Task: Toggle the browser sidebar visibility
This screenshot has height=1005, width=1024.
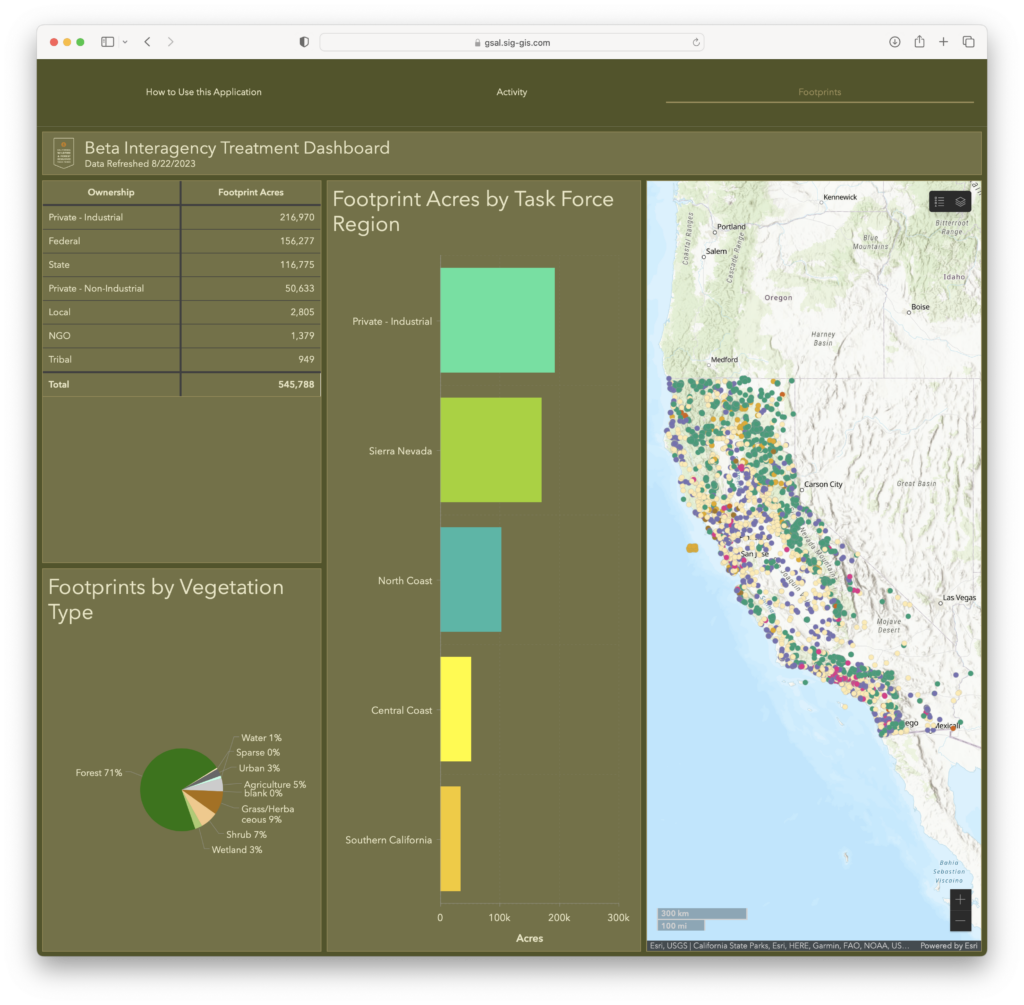Action: pyautogui.click(x=107, y=42)
